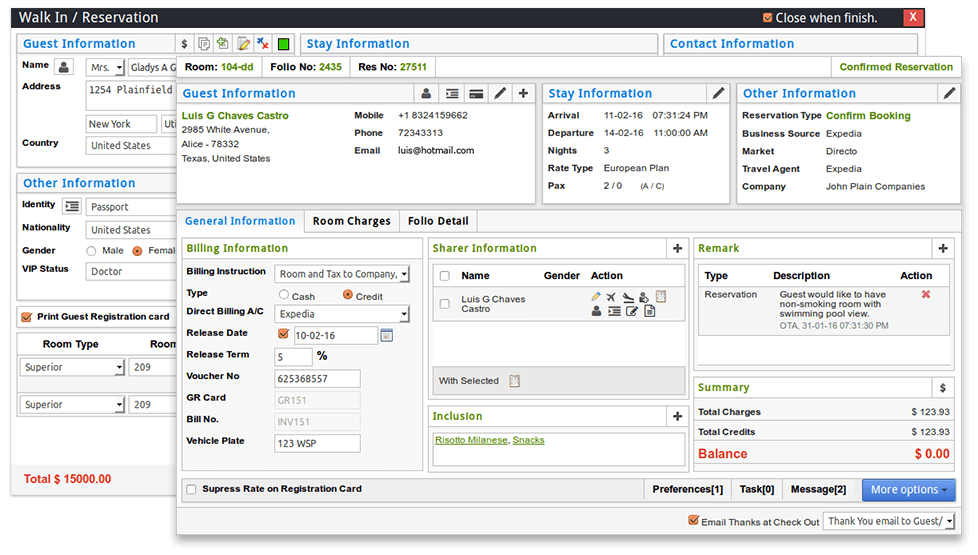Click the airplane icon in Walk In toolbar
The width and height of the screenshot is (978, 555).
coord(263,44)
